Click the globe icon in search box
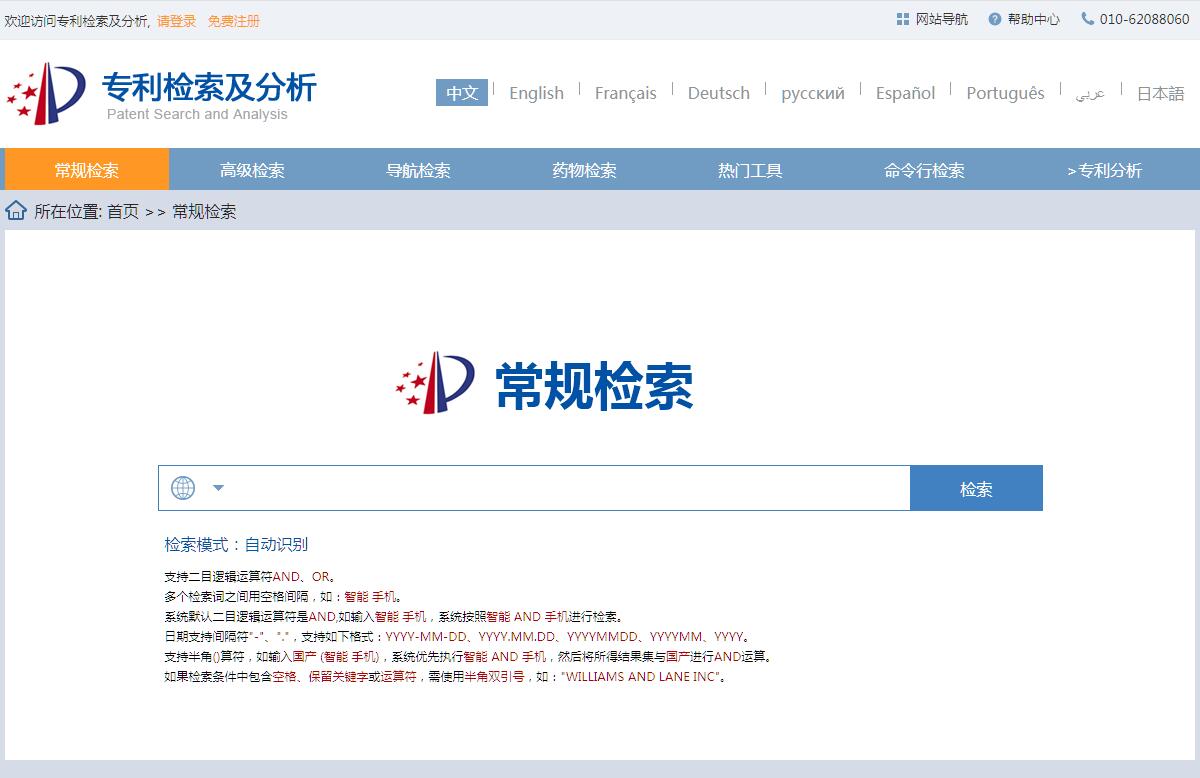Screen dimensions: 1200x778 point(183,488)
